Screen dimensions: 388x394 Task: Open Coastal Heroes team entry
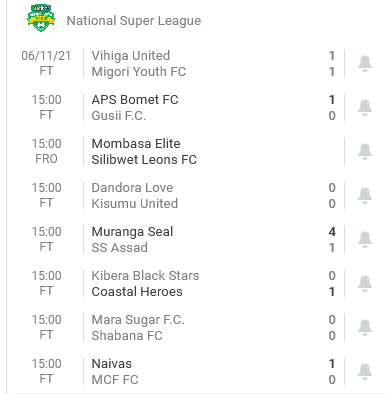[x=137, y=292]
